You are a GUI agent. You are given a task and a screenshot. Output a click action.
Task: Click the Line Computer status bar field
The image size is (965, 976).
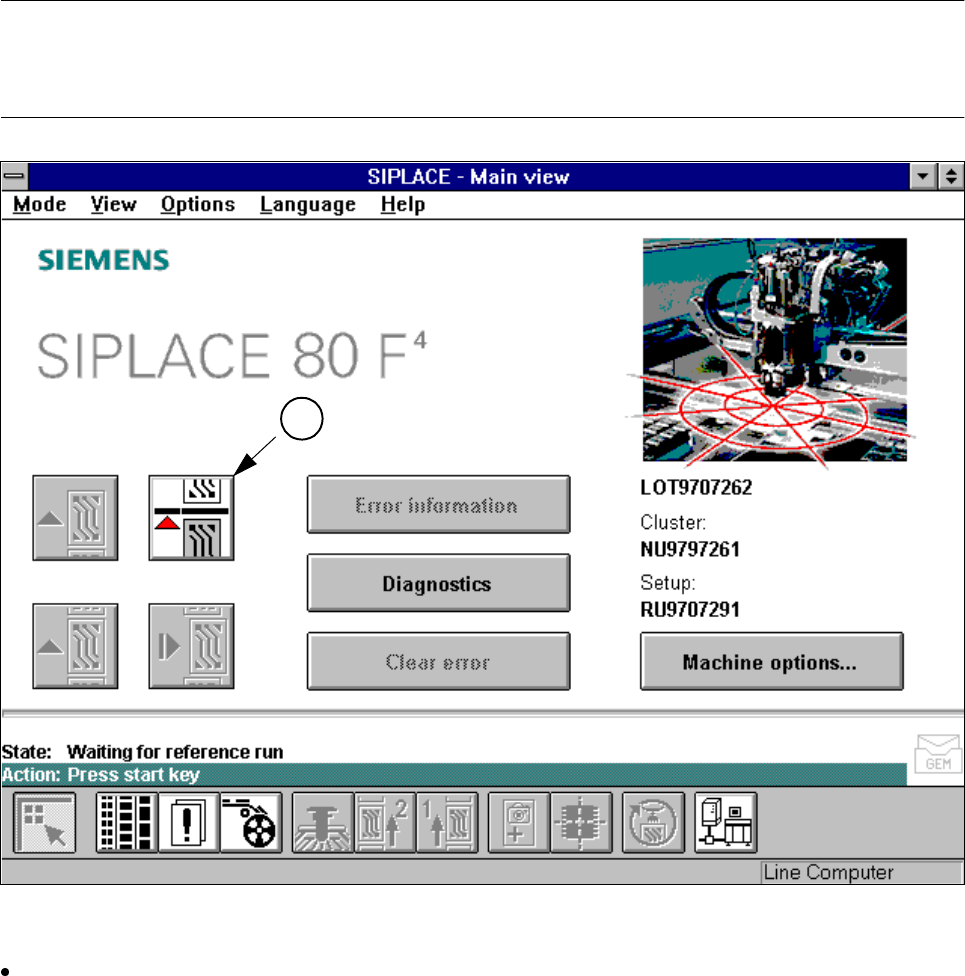[862, 872]
